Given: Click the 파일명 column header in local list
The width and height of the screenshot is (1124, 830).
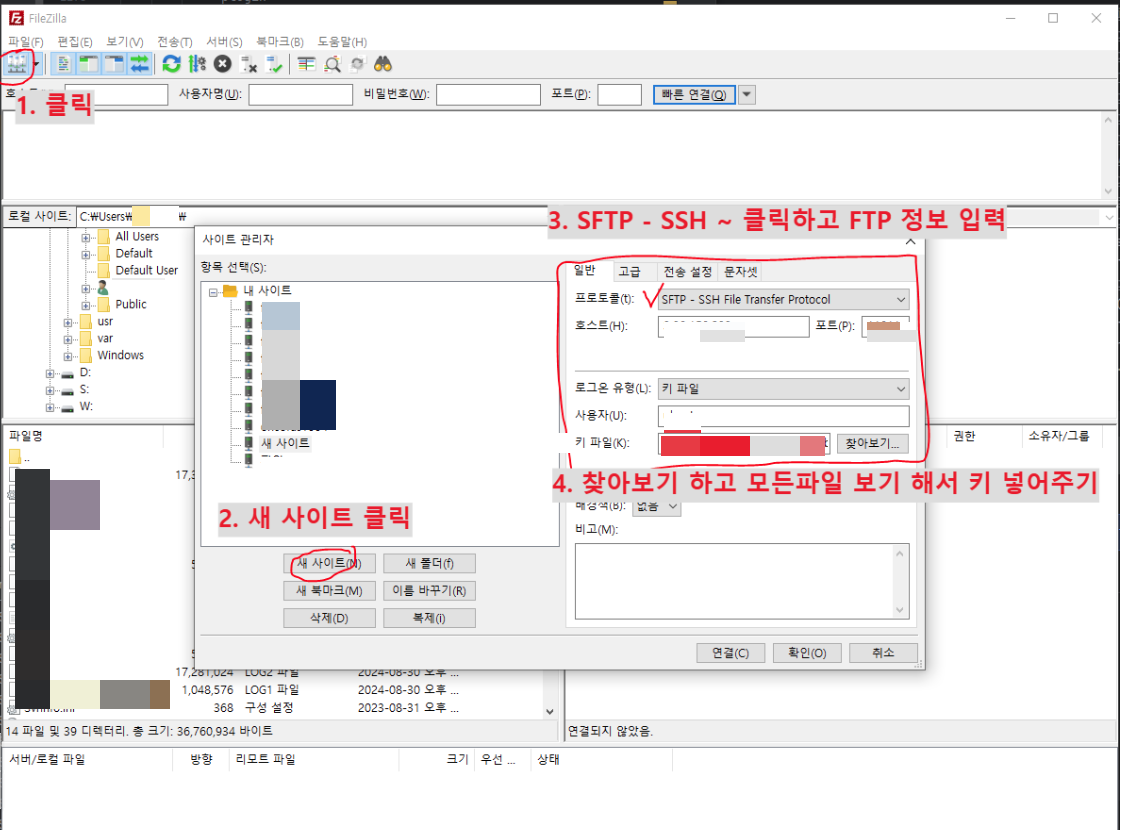Looking at the screenshot, I should [85, 436].
